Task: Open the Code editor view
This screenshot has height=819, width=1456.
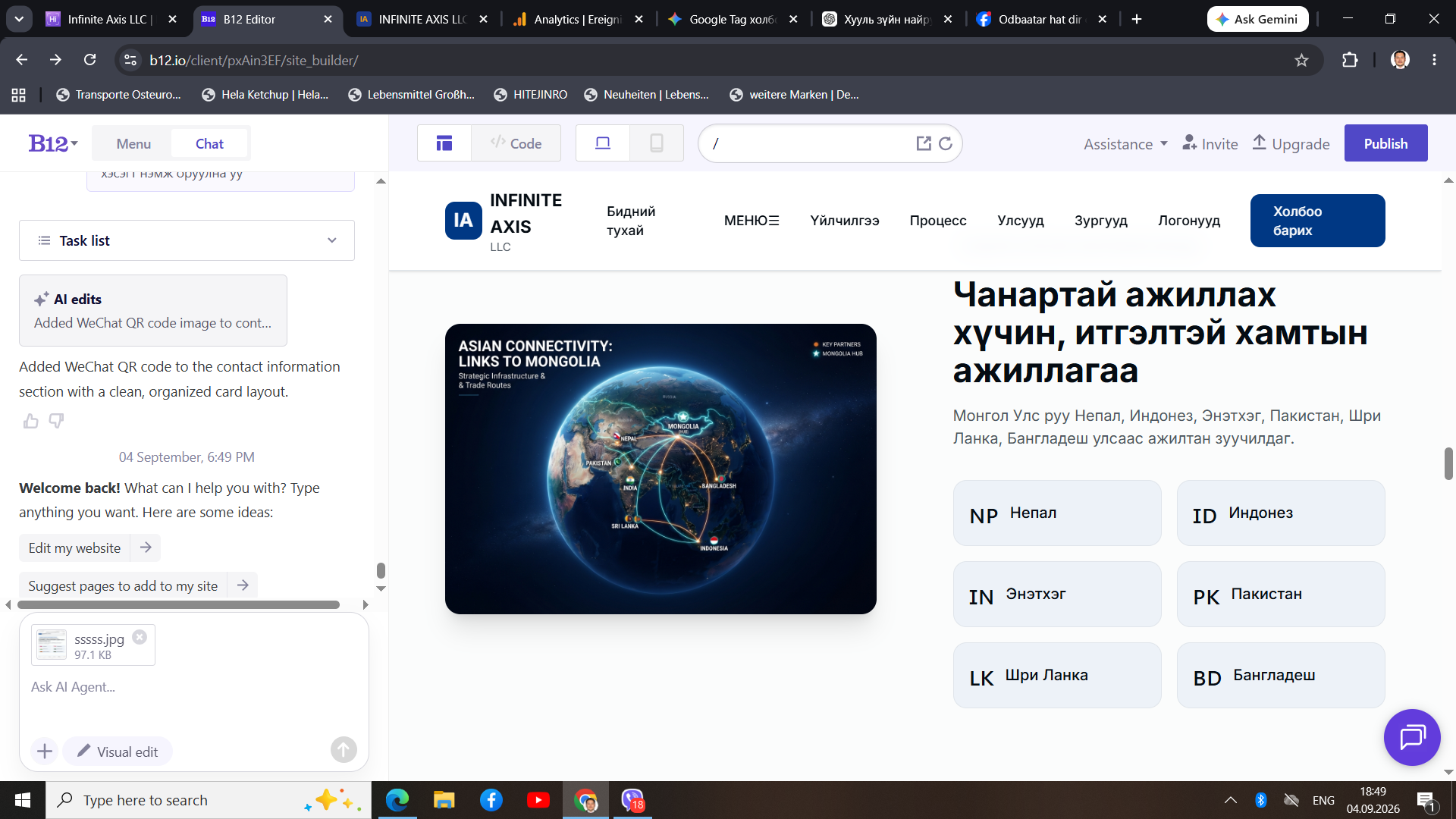Action: (516, 143)
